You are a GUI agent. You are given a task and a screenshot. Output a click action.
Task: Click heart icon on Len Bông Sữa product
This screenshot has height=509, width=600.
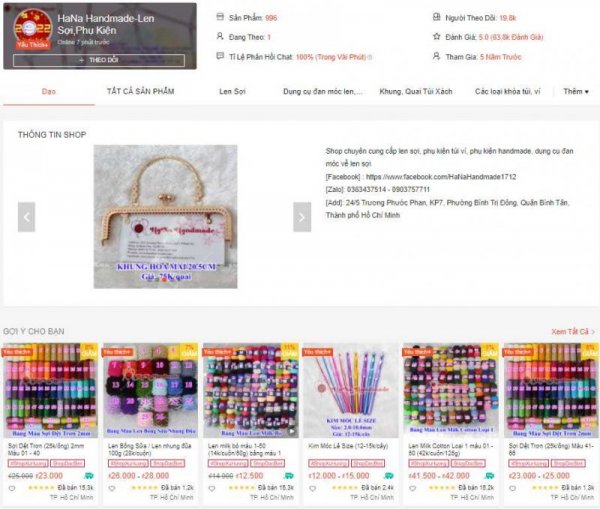pos(112,488)
